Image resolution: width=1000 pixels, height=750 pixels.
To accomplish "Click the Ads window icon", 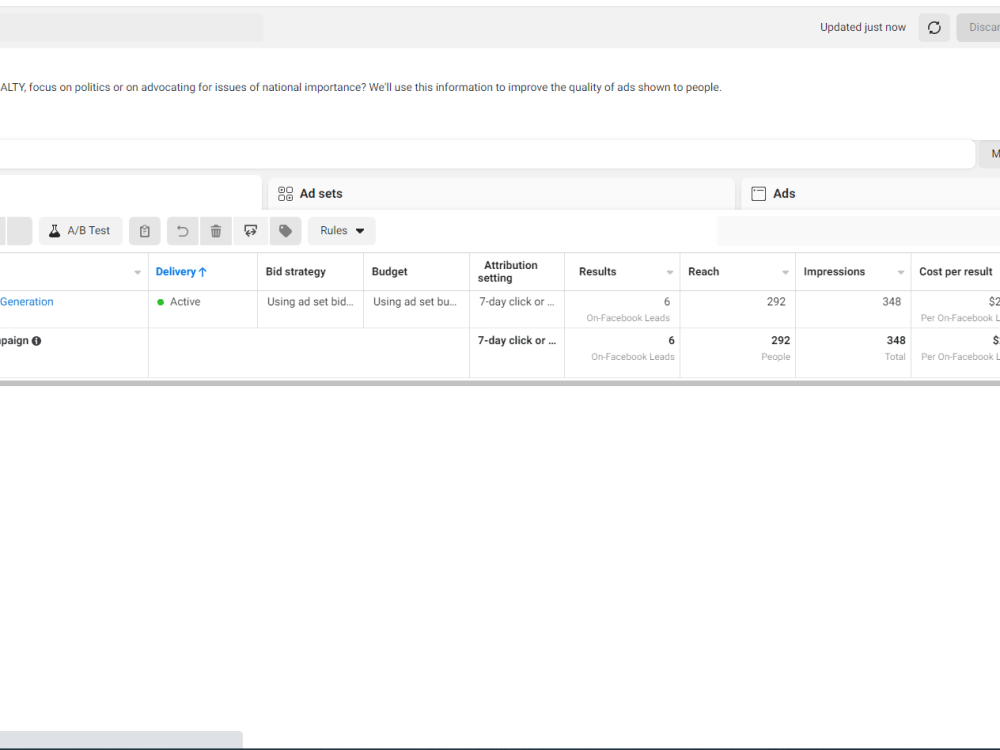I will tap(758, 194).
